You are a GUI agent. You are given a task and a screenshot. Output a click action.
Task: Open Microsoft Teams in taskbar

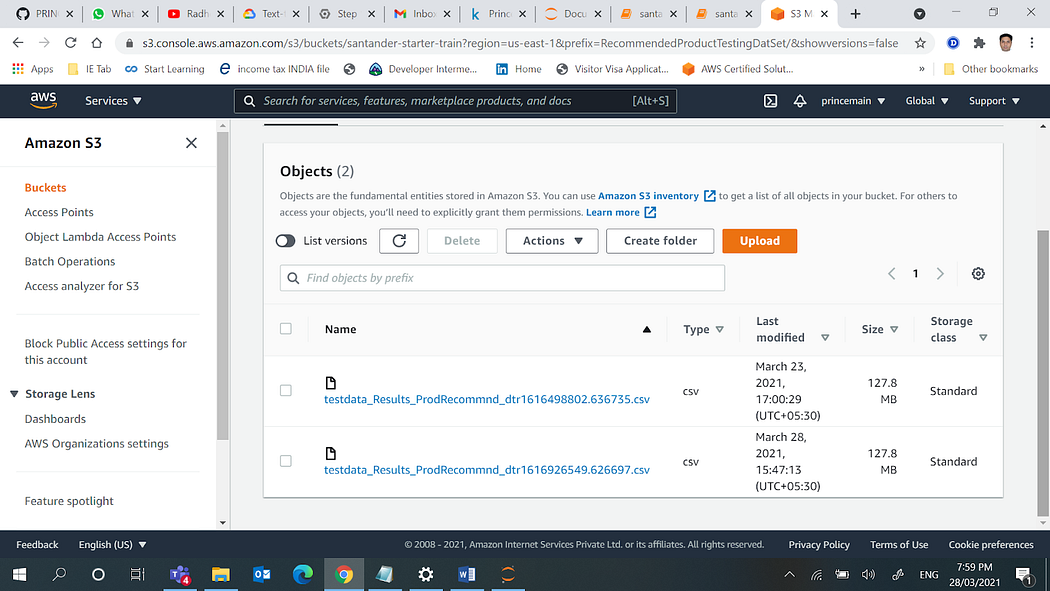pyautogui.click(x=179, y=574)
